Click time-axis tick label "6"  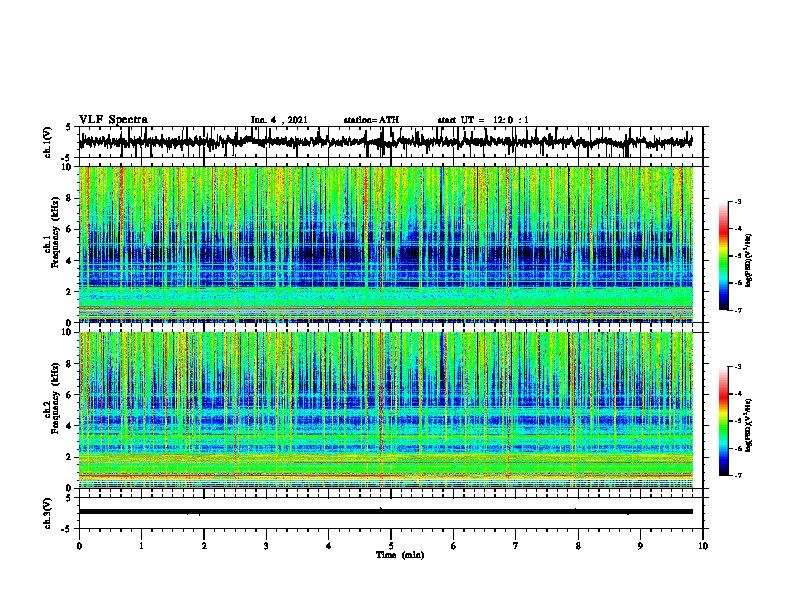[x=454, y=546]
